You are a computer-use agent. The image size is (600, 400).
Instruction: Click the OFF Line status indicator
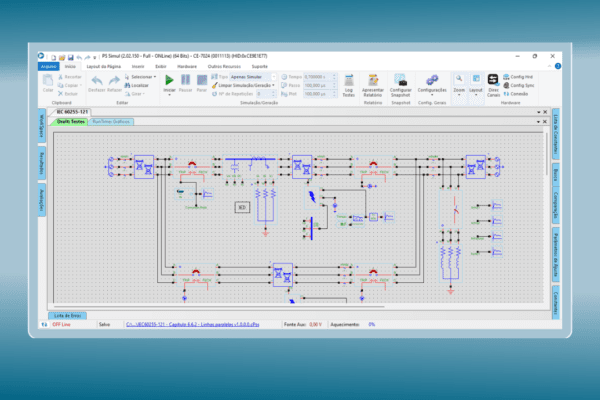click(x=61, y=325)
